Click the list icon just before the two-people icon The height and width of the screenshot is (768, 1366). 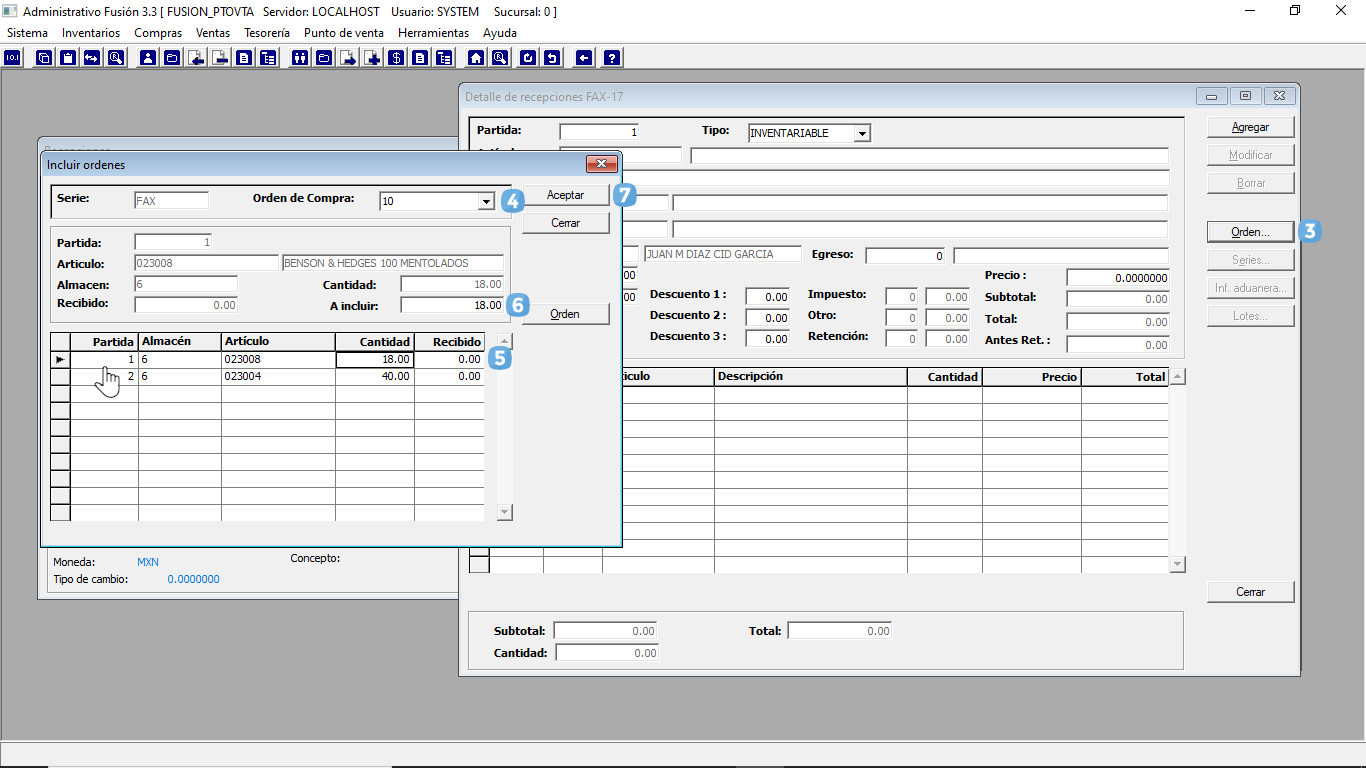[x=268, y=57]
